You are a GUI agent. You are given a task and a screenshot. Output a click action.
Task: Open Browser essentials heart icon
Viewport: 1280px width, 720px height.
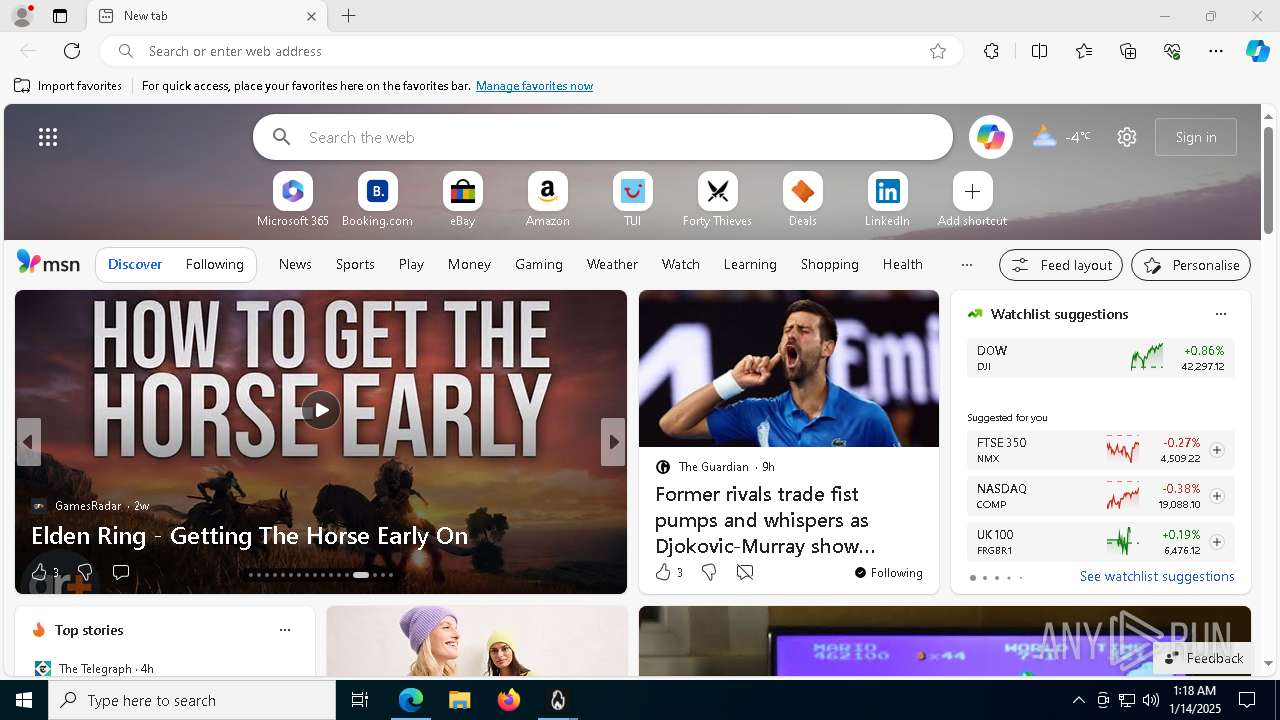click(1172, 51)
